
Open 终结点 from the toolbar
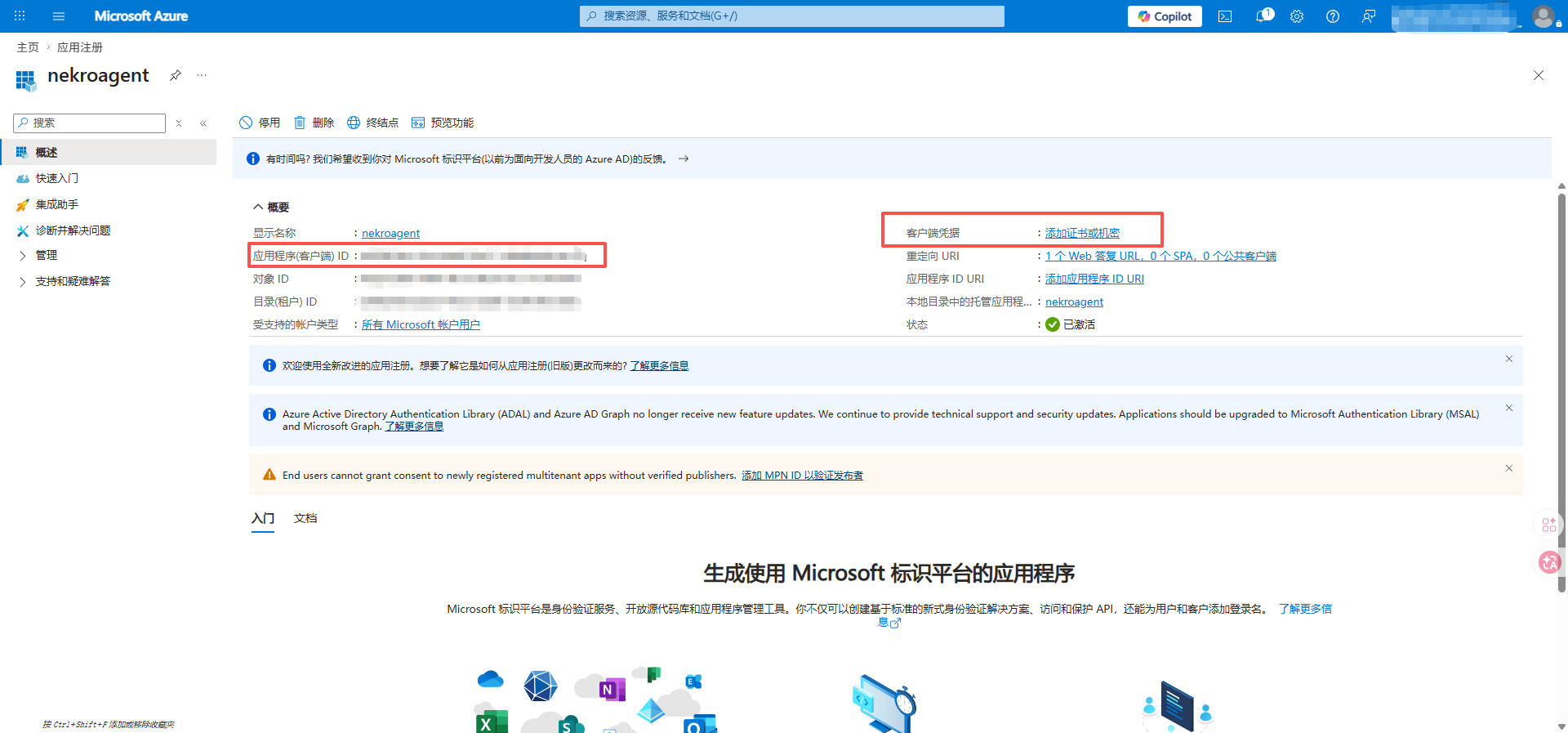click(373, 123)
